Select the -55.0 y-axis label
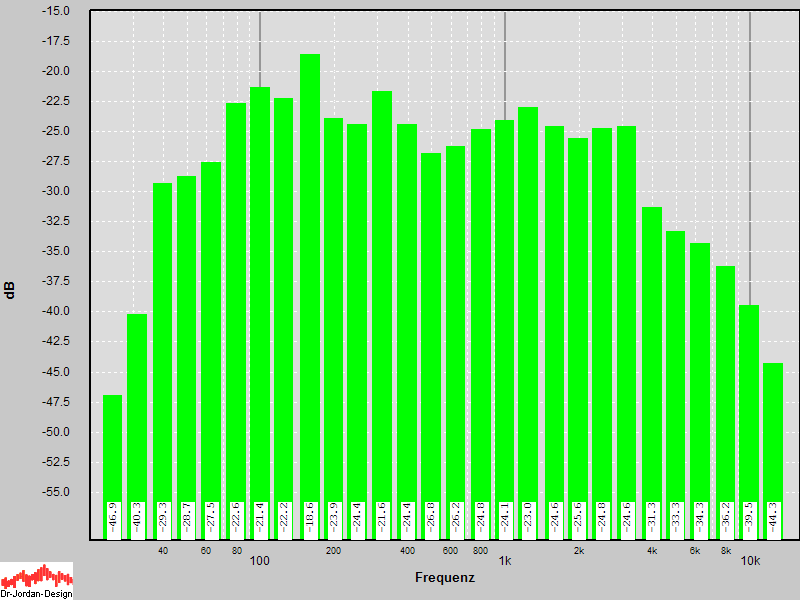 point(56,492)
